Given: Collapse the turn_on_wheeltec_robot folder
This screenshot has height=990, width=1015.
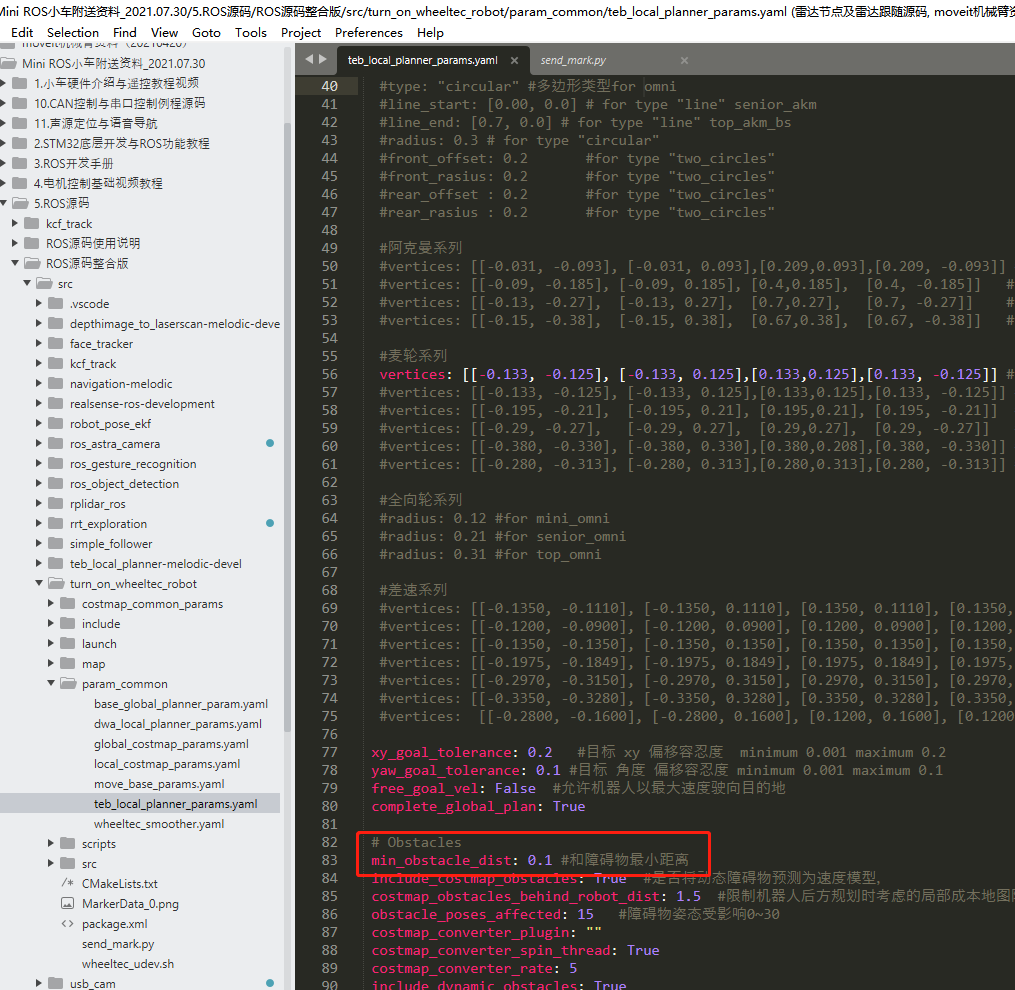Looking at the screenshot, I should 39,583.
